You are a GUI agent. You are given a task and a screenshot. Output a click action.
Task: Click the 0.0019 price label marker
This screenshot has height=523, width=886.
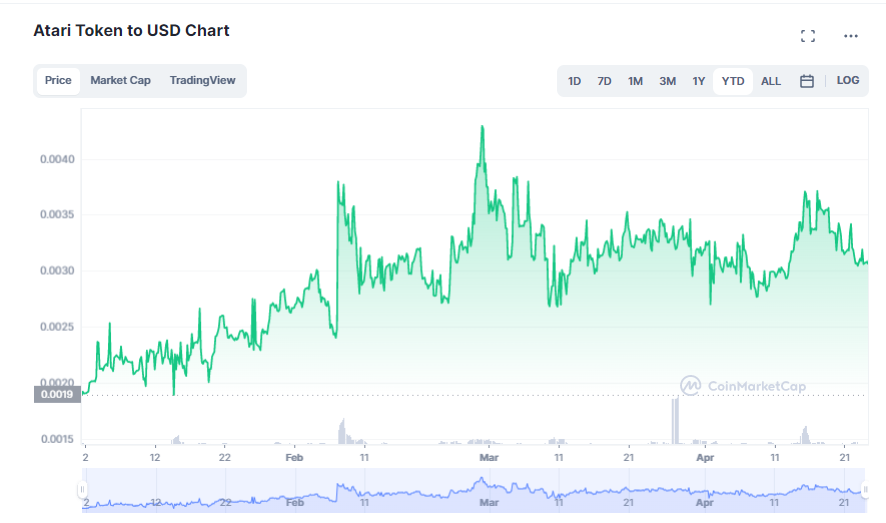point(54,394)
